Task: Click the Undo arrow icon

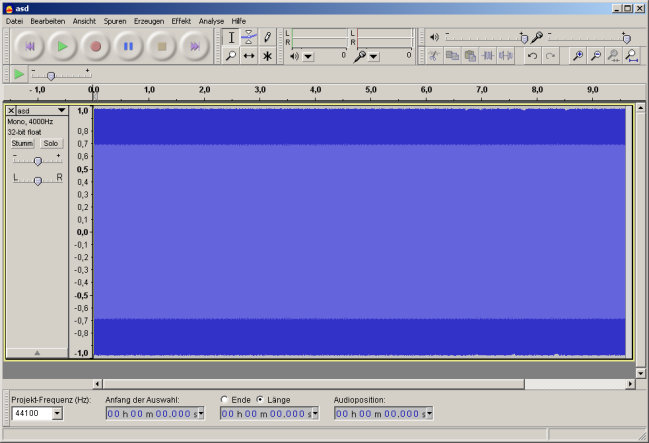Action: pyautogui.click(x=533, y=56)
